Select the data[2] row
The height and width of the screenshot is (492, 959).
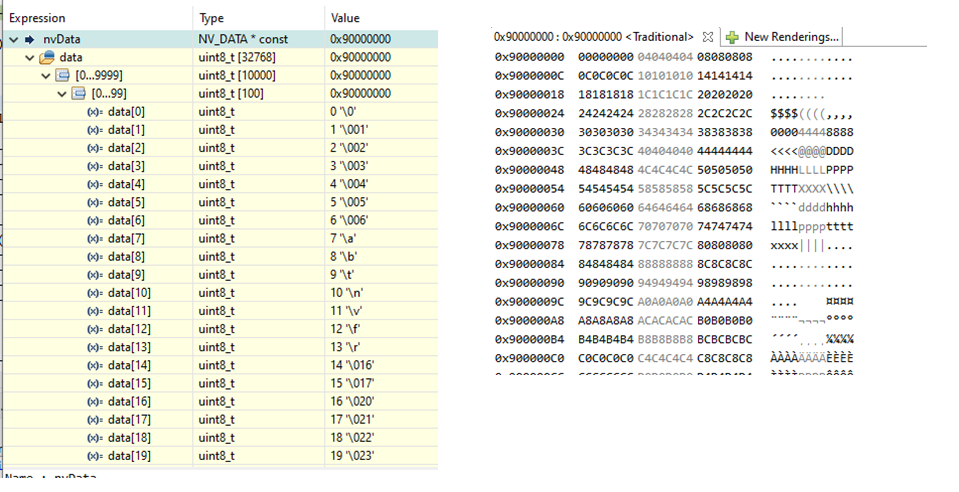pyautogui.click(x=221, y=148)
